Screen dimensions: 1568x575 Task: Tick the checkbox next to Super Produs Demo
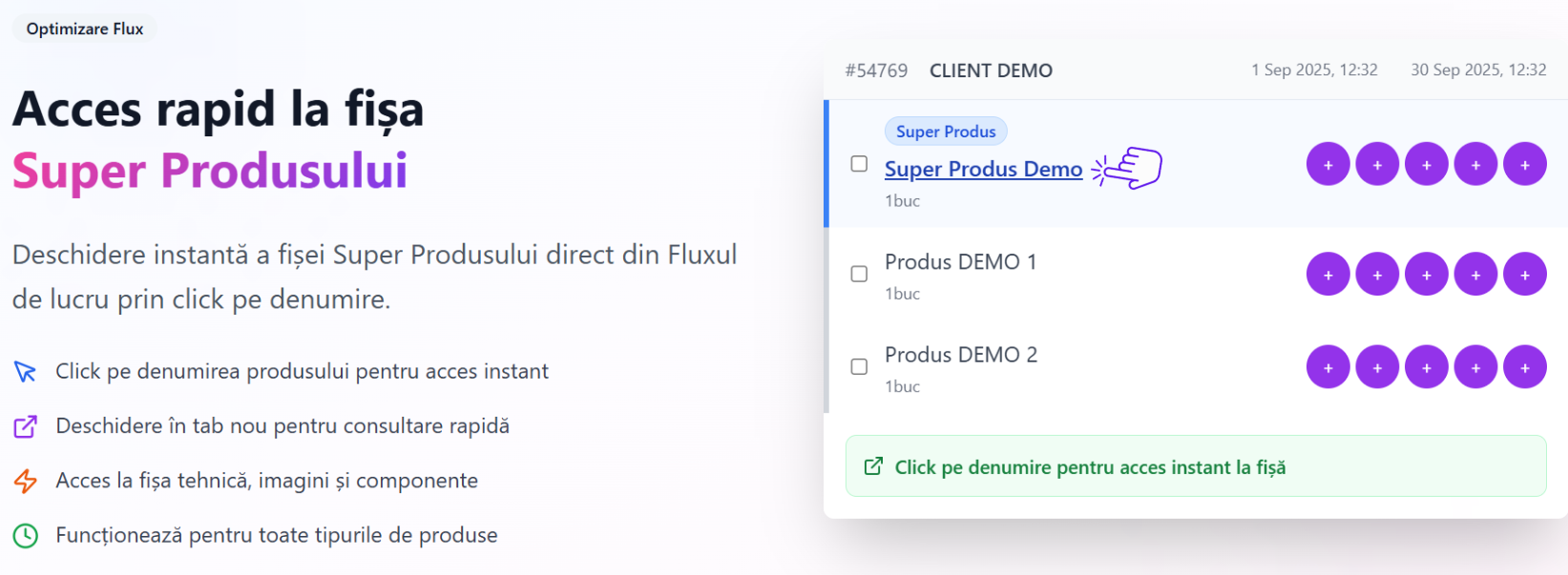[x=859, y=164]
